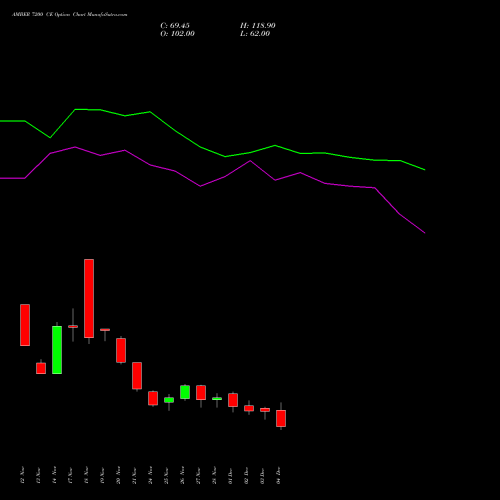Click the 04 Dec date label
Viewport: 500px width, 500px height.
(x=278, y=475)
